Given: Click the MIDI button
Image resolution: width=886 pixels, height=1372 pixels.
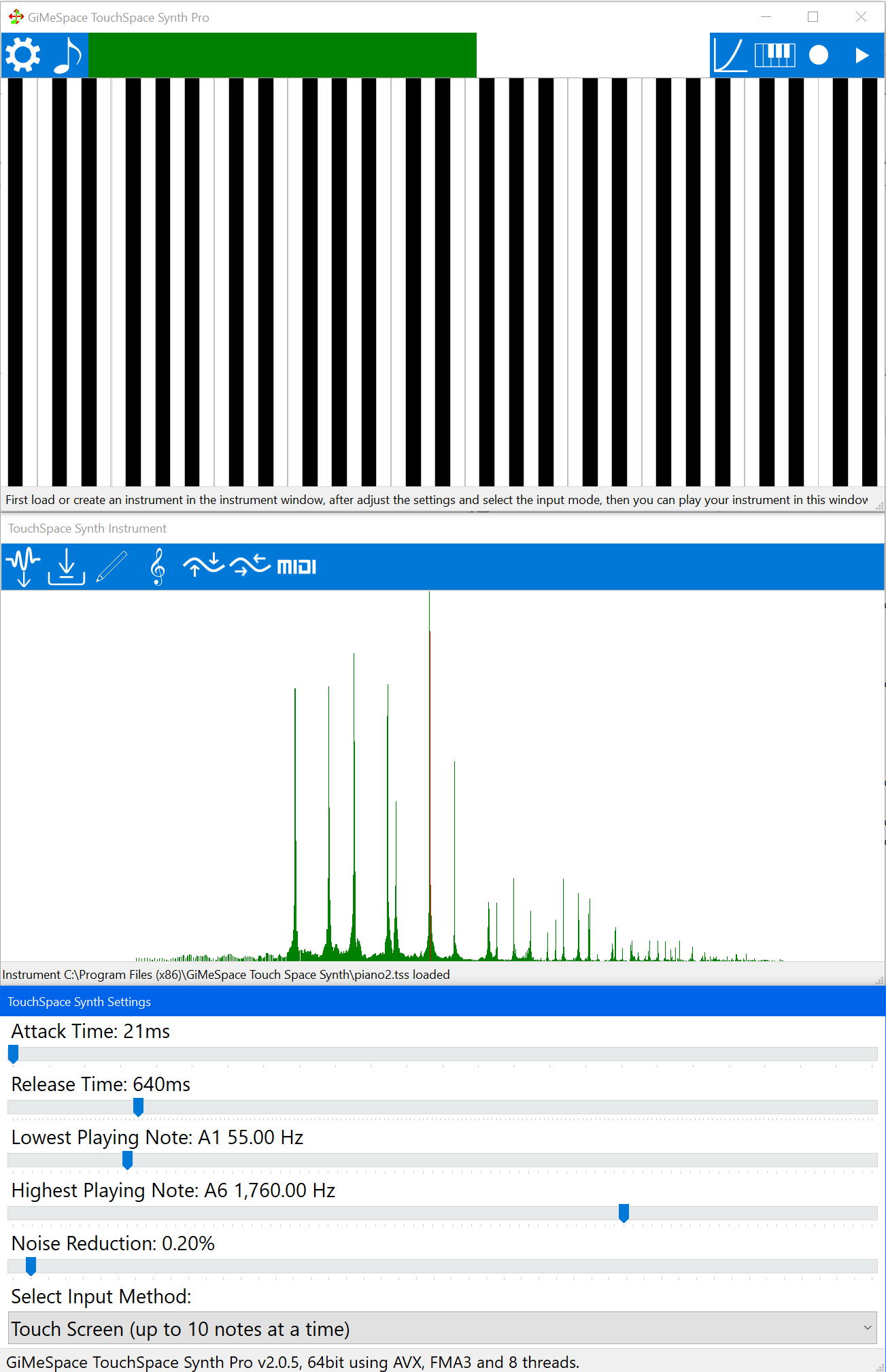Looking at the screenshot, I should (x=296, y=567).
